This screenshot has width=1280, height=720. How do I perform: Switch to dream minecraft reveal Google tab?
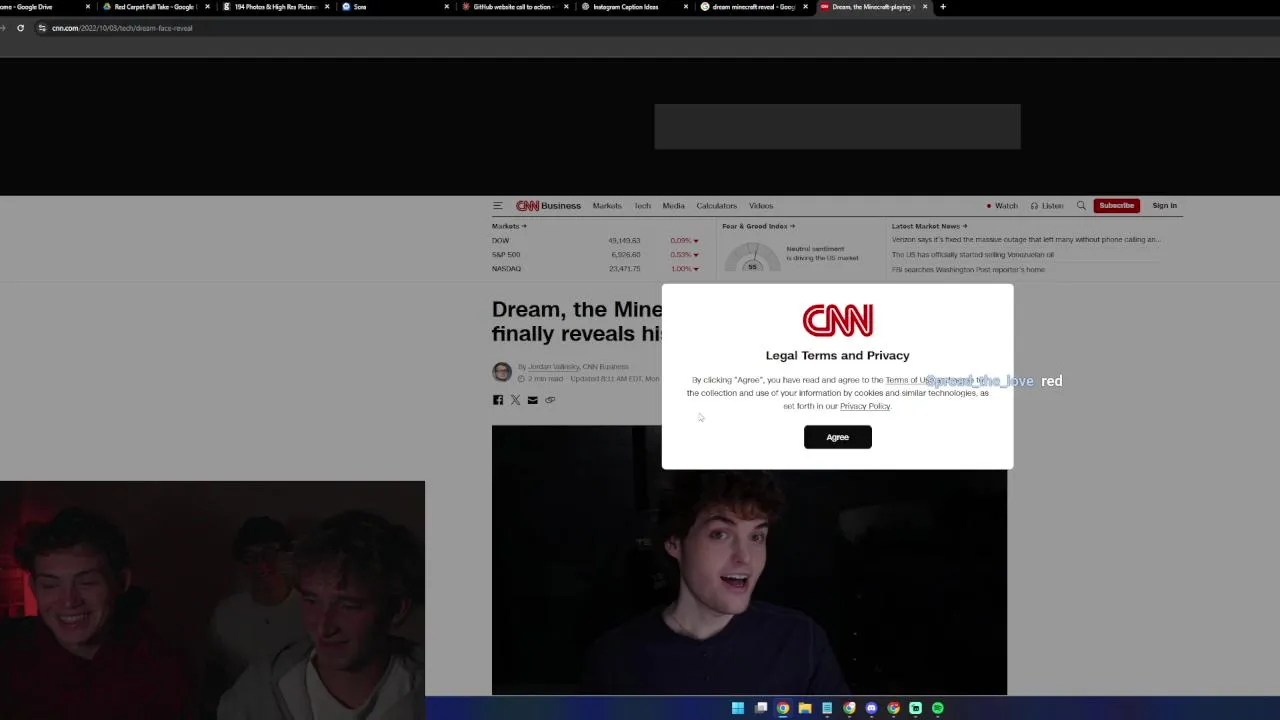(x=753, y=7)
